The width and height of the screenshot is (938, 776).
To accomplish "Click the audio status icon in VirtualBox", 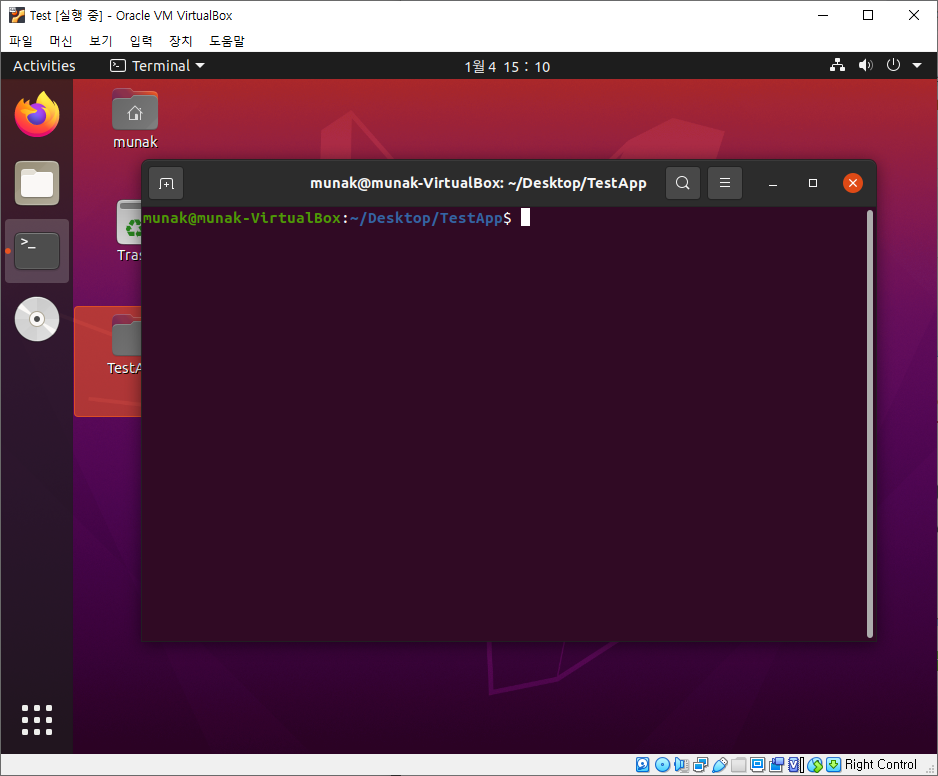I will [681, 765].
